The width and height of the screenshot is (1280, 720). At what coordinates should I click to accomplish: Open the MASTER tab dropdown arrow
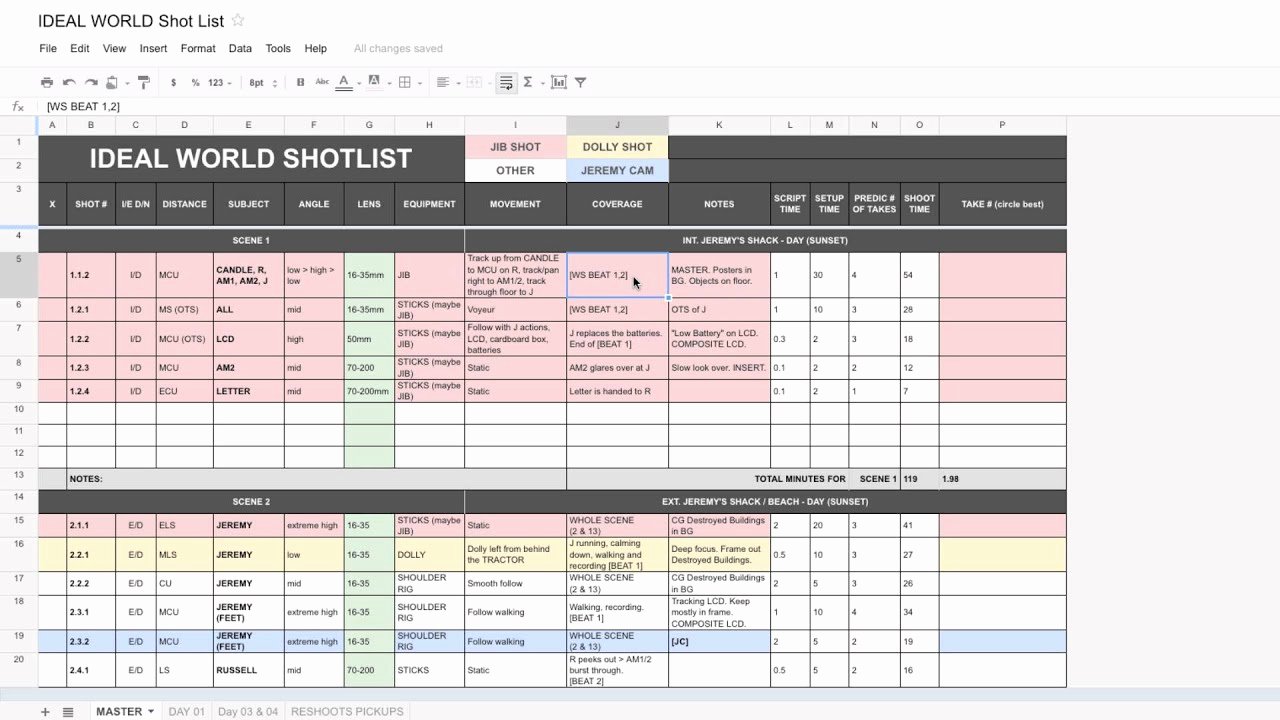(151, 712)
